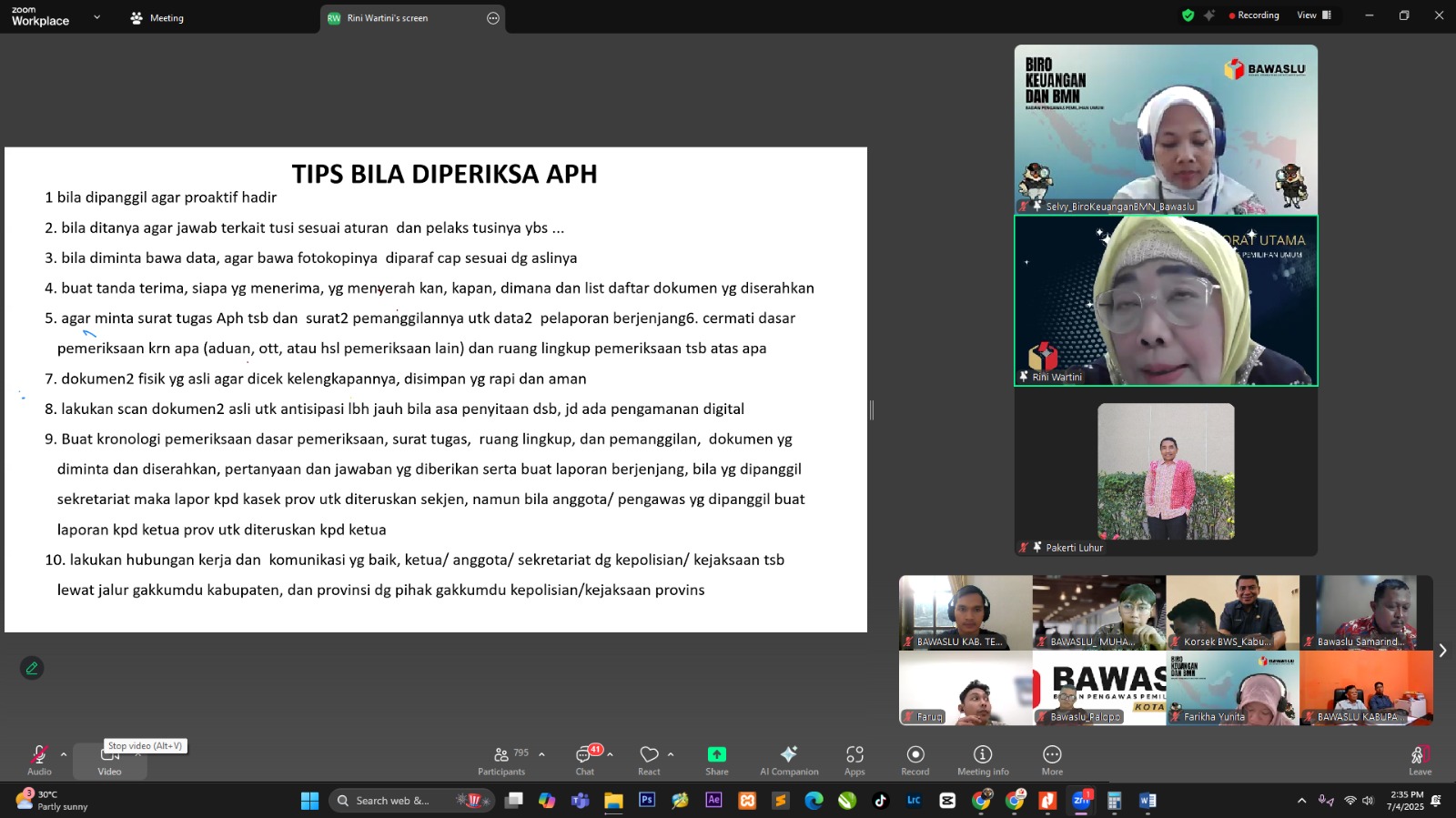
Task: Open CapCut from taskbar
Action: click(x=947, y=801)
